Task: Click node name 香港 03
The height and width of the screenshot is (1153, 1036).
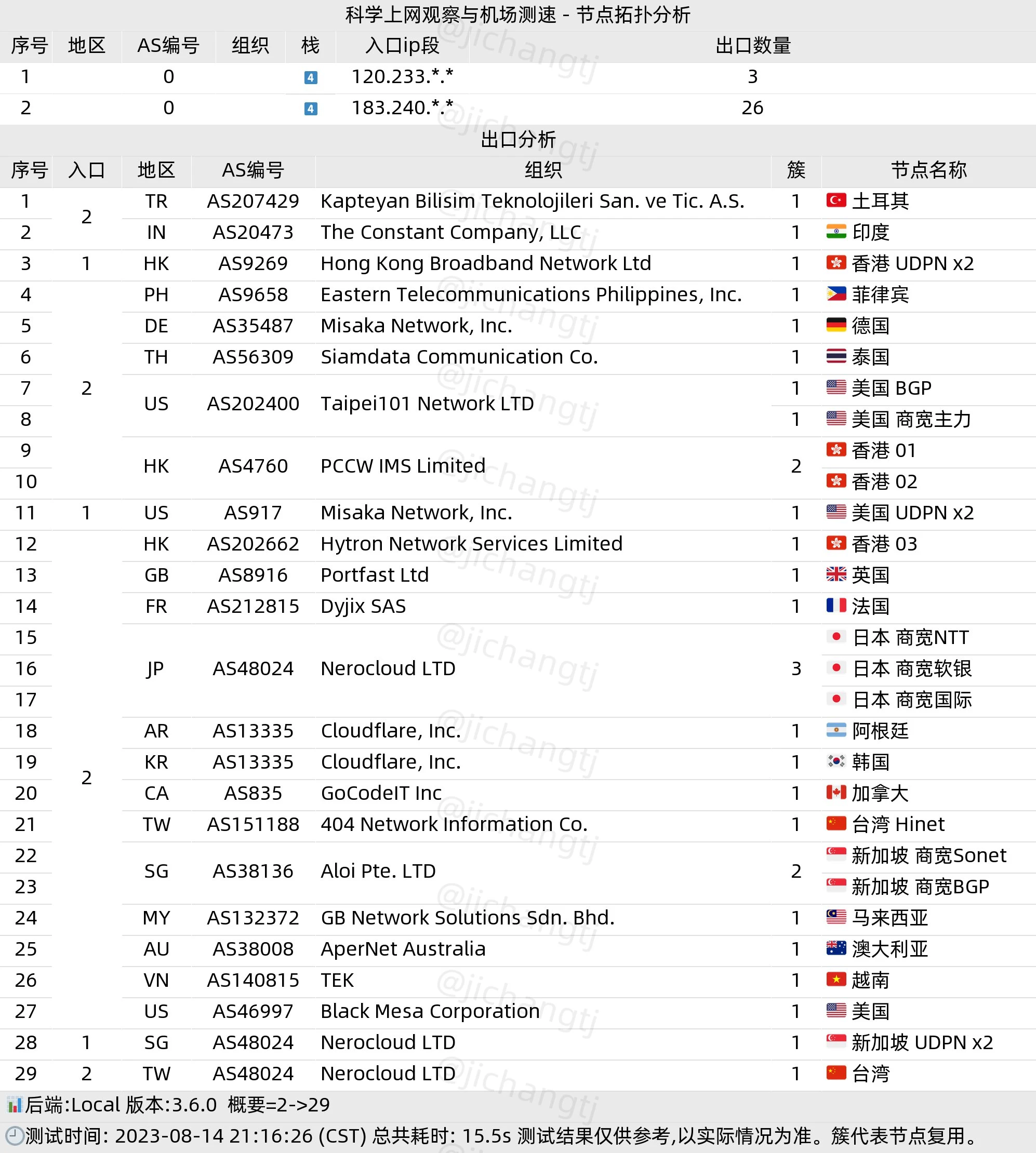Action: pos(885,543)
